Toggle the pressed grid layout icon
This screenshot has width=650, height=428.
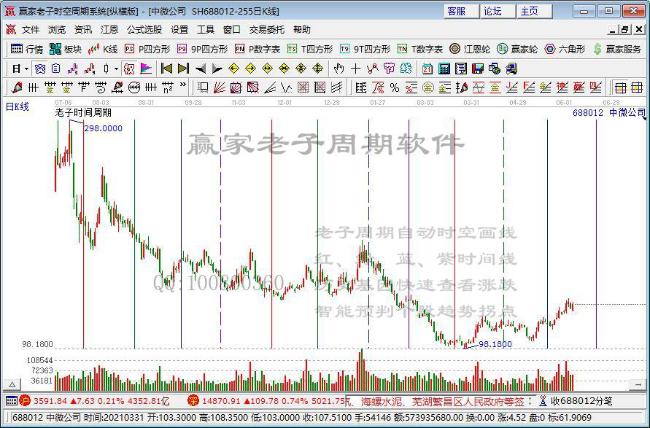coord(620,88)
